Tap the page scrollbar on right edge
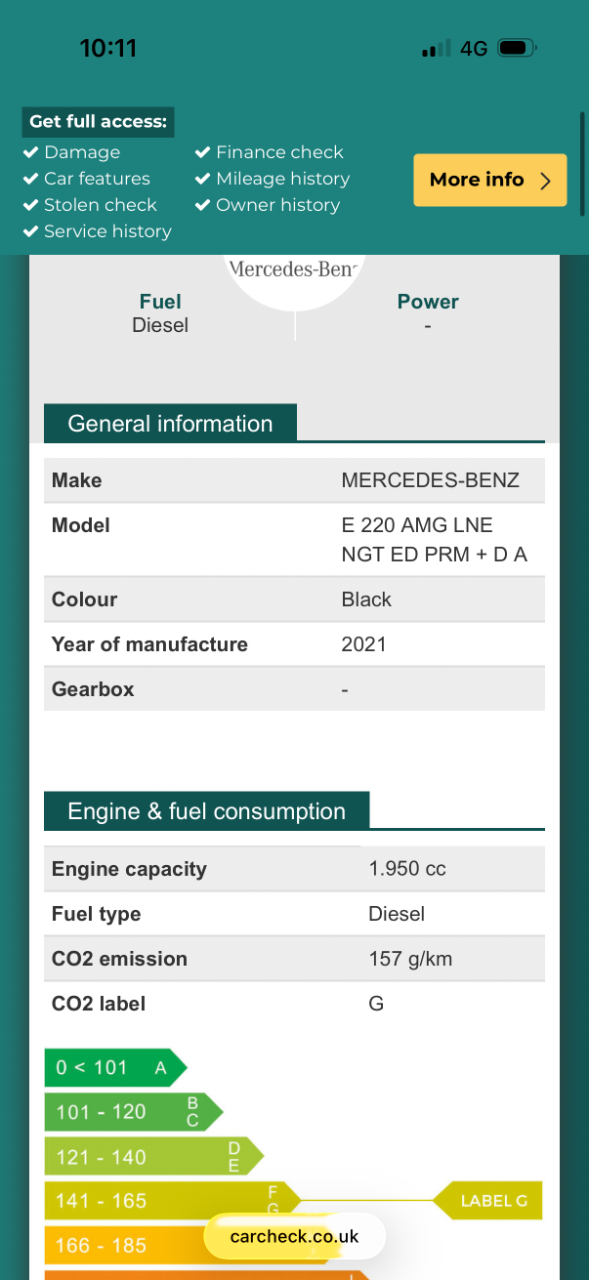 (582, 162)
